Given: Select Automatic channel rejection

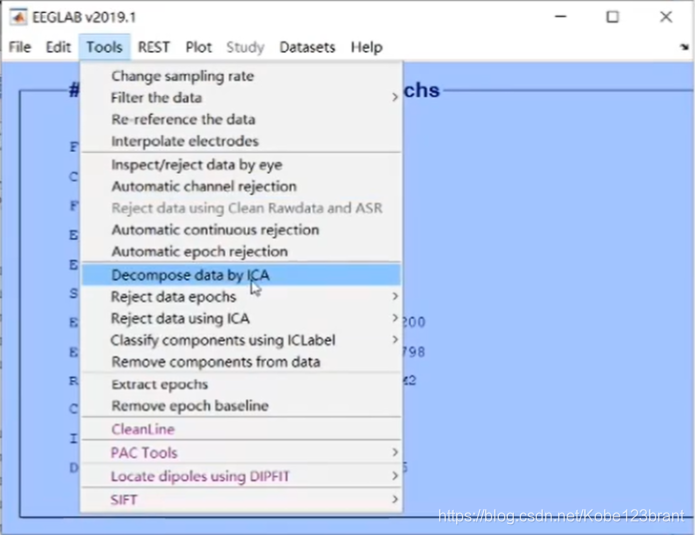Looking at the screenshot, I should pyautogui.click(x=242, y=187).
